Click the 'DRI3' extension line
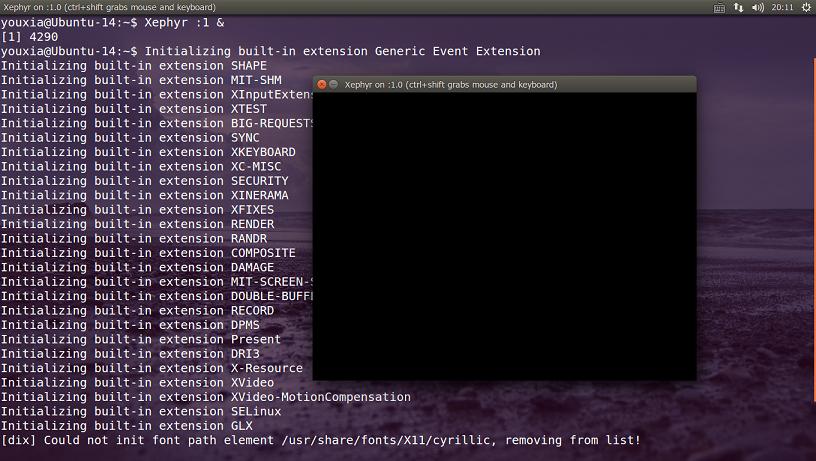This screenshot has width=816, height=461. 130,353
